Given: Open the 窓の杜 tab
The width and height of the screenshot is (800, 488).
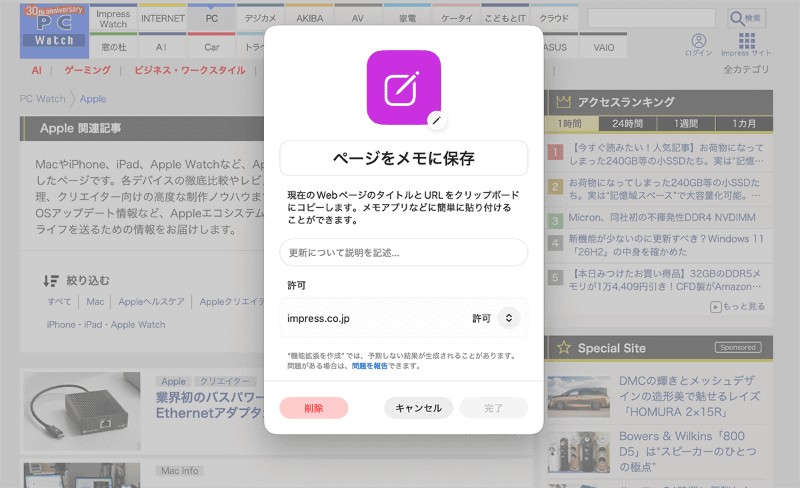Looking at the screenshot, I should point(113,47).
